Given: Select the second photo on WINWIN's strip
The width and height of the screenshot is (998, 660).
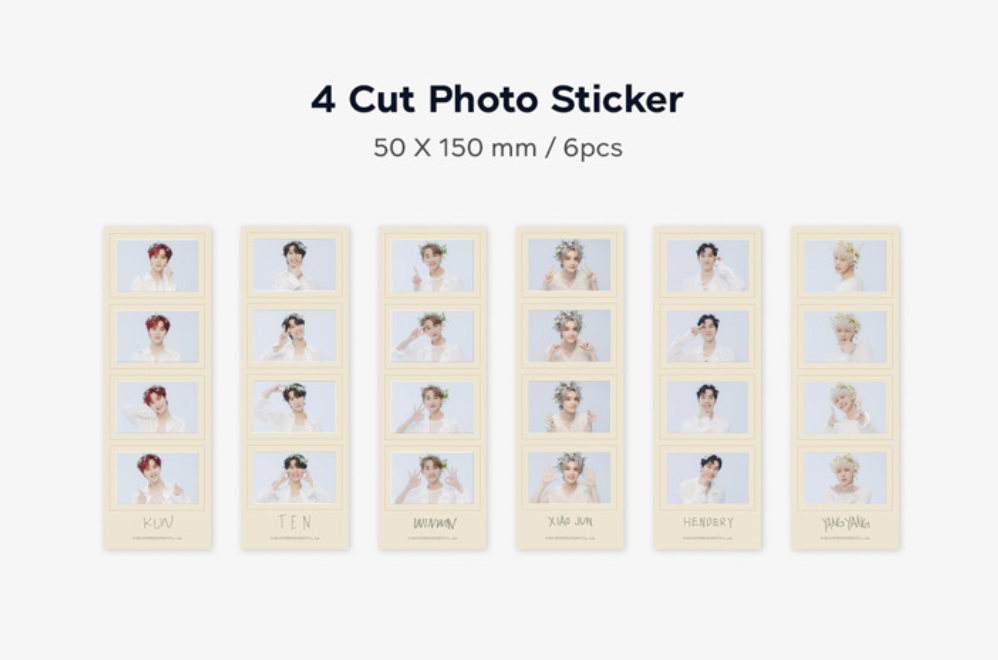Looking at the screenshot, I should coord(433,336).
